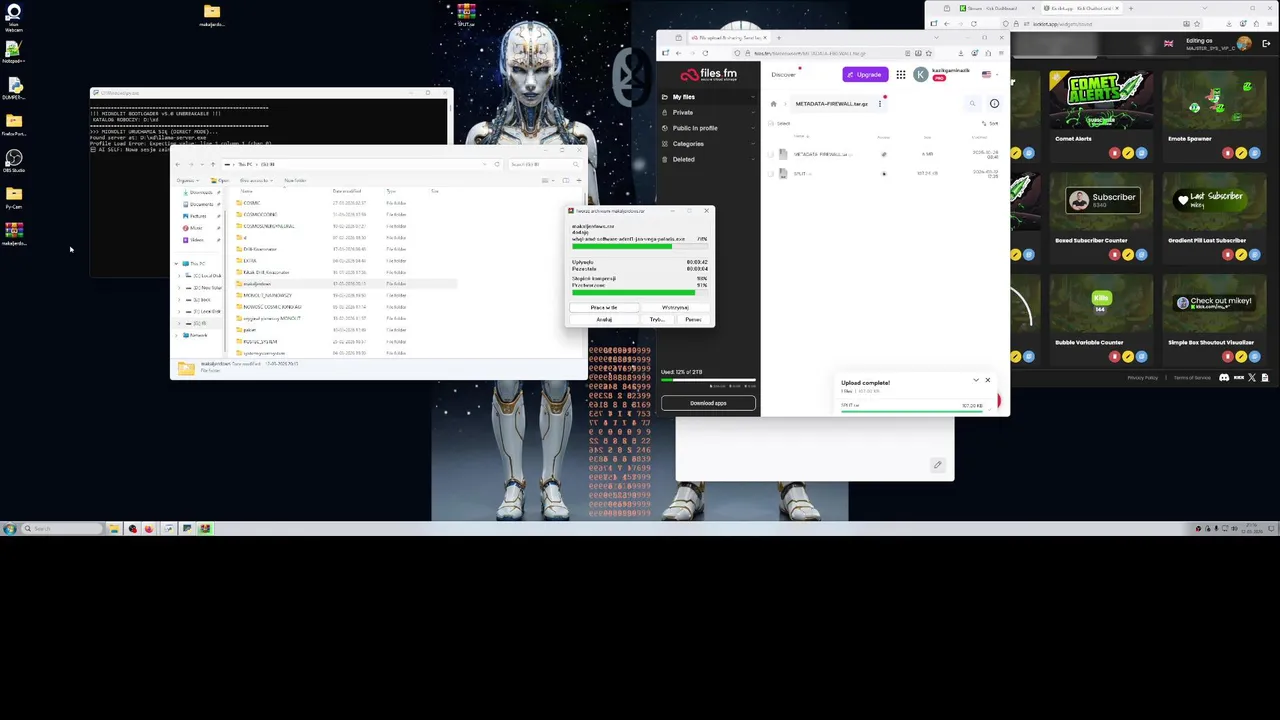
Task: Delete the Bubble Variable Counter widget
Action: coord(1115,356)
